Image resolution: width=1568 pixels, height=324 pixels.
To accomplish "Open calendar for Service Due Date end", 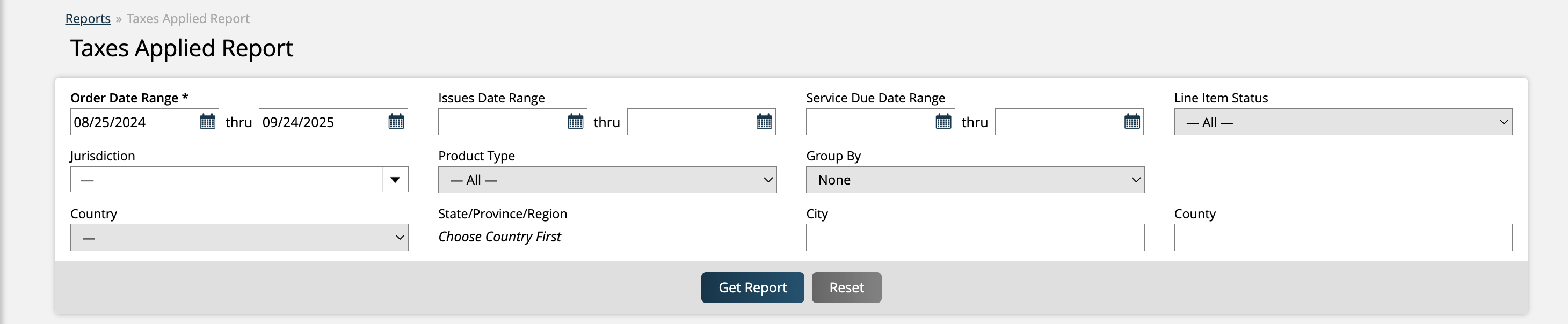I will [1131, 122].
